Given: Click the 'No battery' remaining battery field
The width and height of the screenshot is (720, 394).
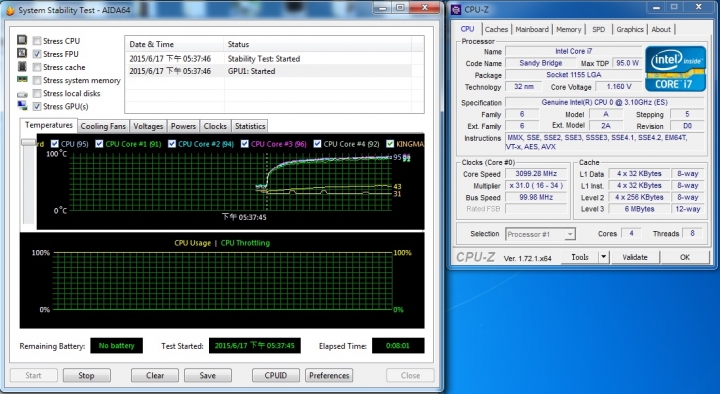Looking at the screenshot, I should [117, 346].
